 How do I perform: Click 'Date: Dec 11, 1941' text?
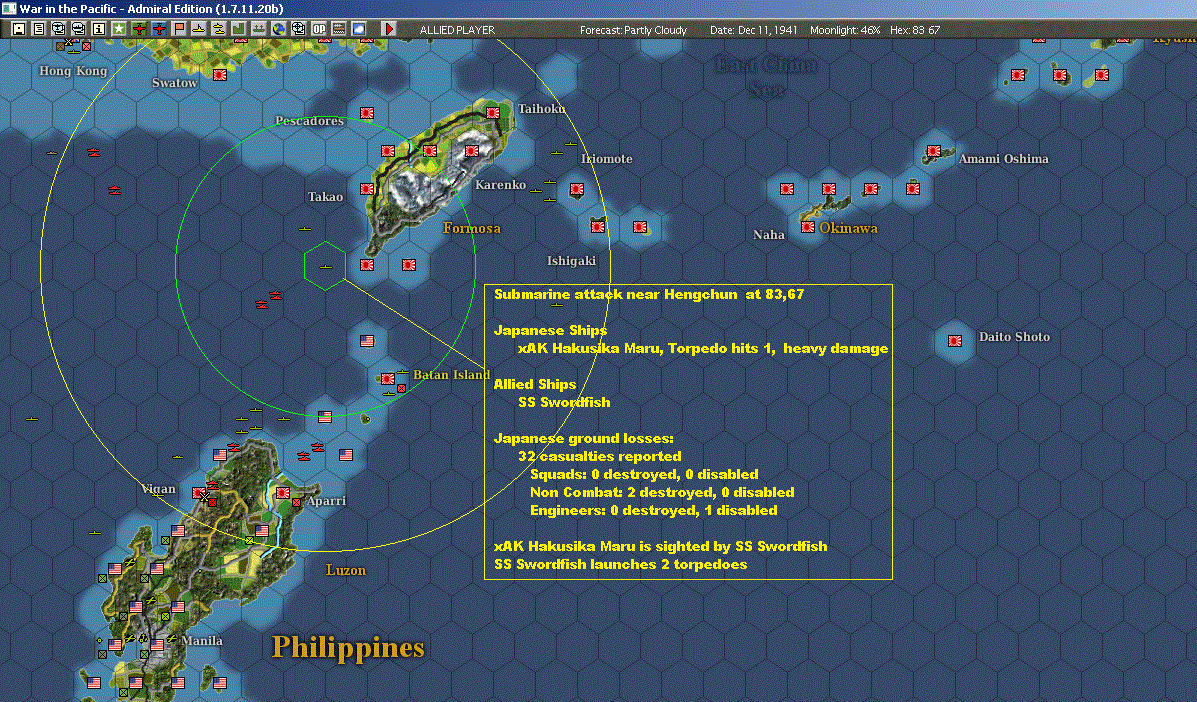tap(753, 30)
